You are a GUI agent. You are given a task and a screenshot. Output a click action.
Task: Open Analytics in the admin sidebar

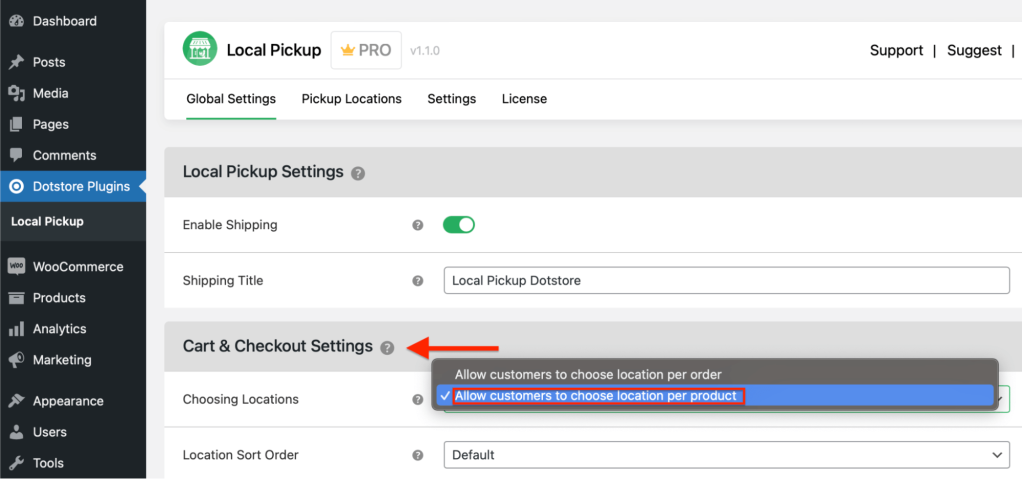(59, 329)
